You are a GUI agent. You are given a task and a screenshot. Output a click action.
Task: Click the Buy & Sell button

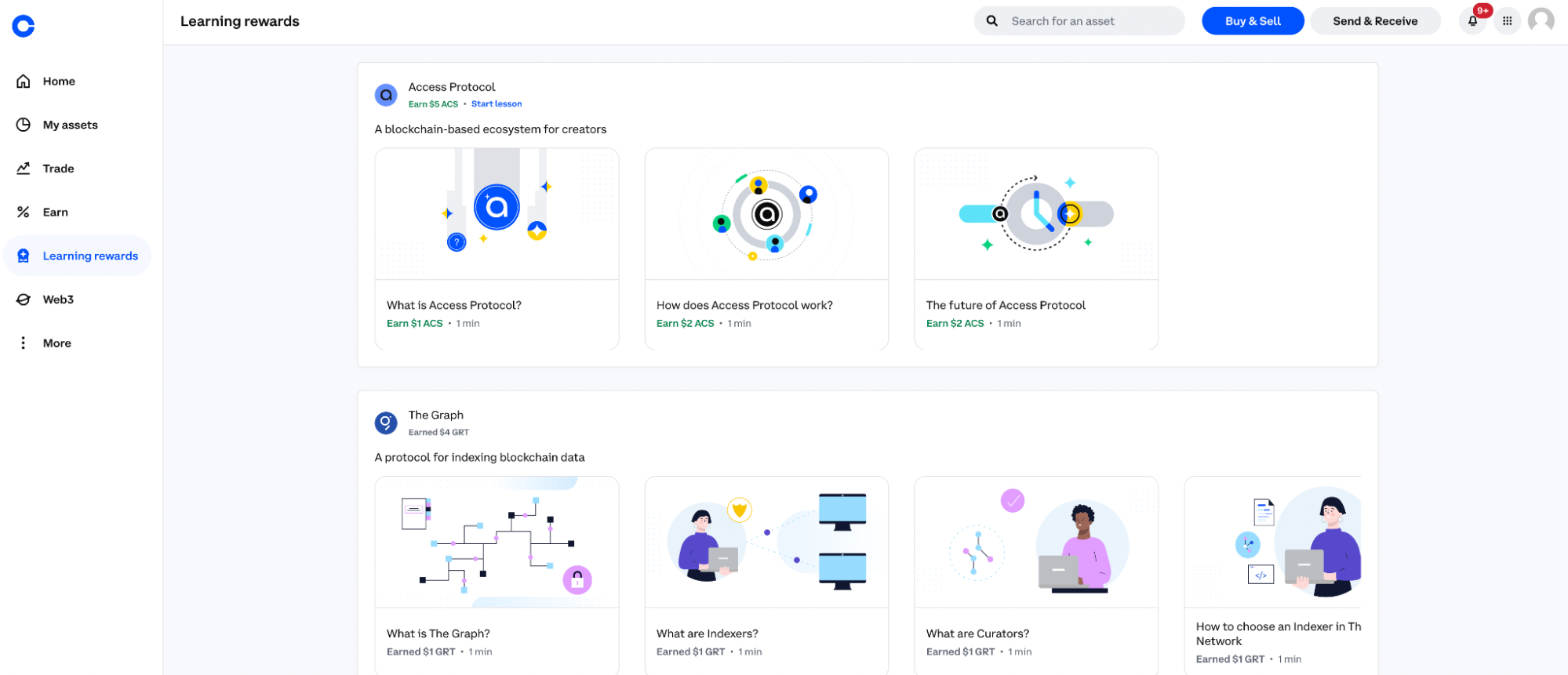pos(1253,21)
